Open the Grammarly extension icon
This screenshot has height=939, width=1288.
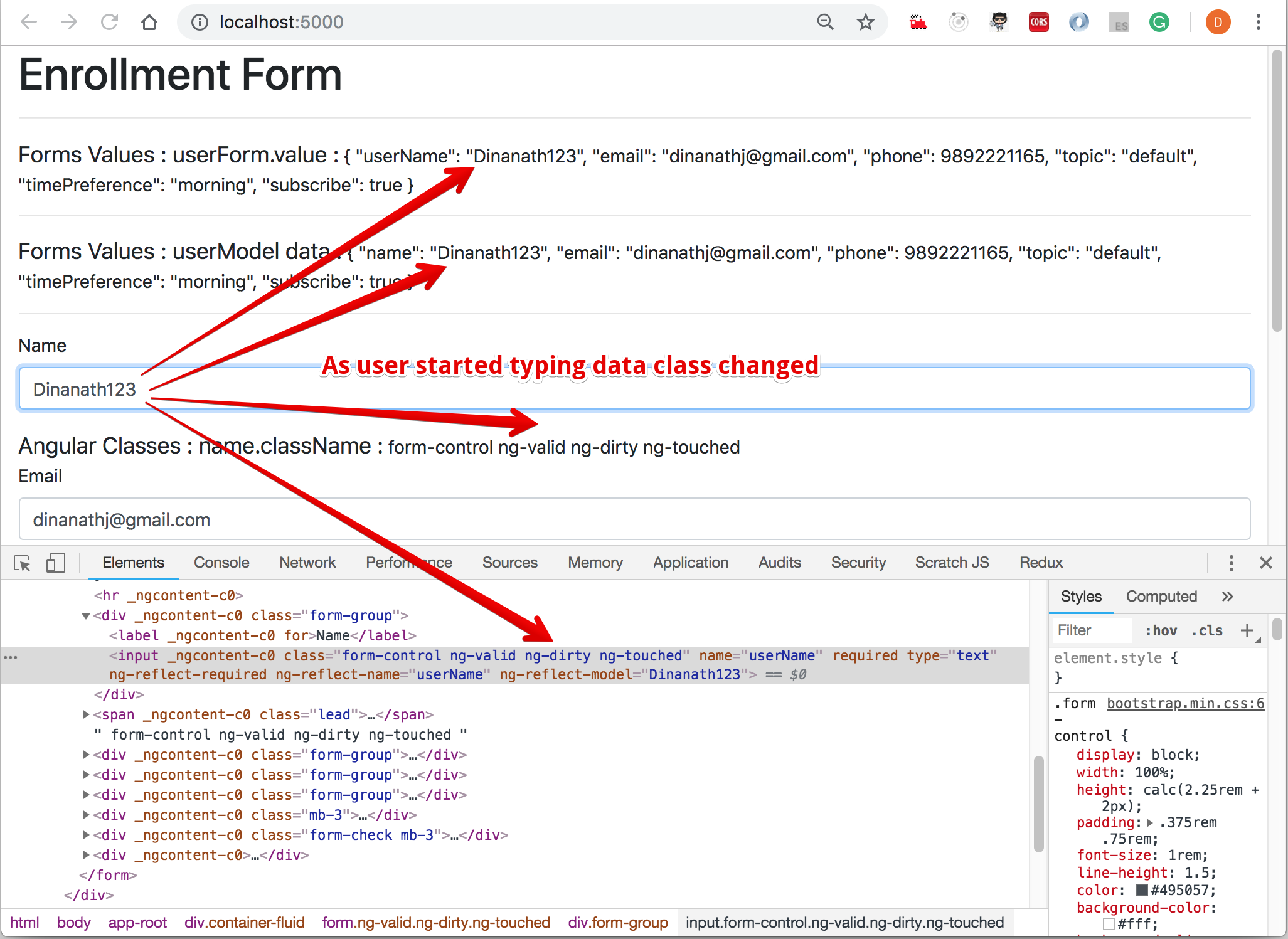tap(1159, 23)
